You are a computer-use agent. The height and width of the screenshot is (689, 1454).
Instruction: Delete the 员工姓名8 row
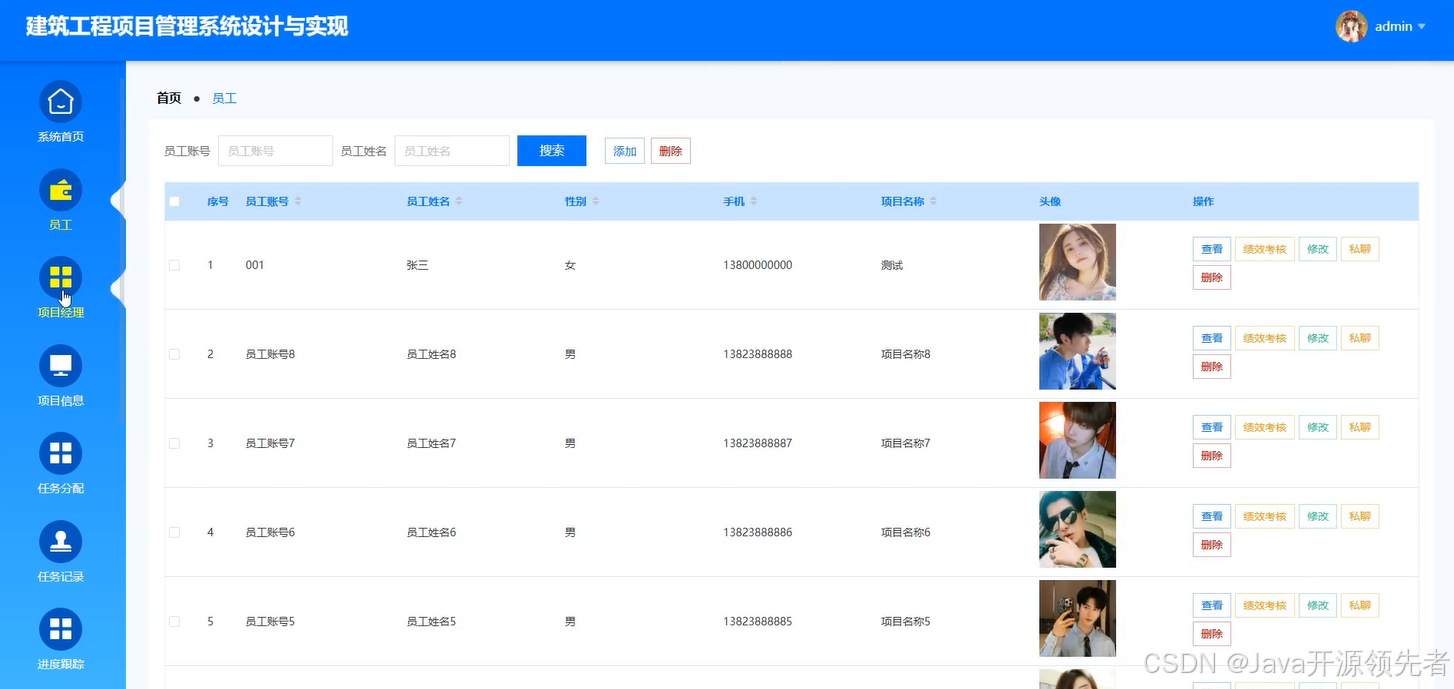[x=1212, y=367]
